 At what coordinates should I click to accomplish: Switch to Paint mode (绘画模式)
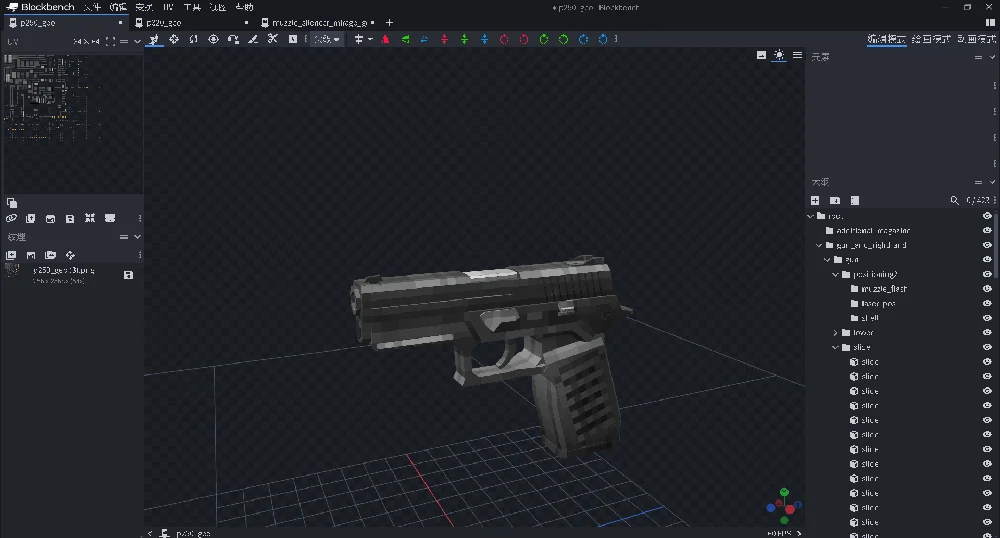931,39
